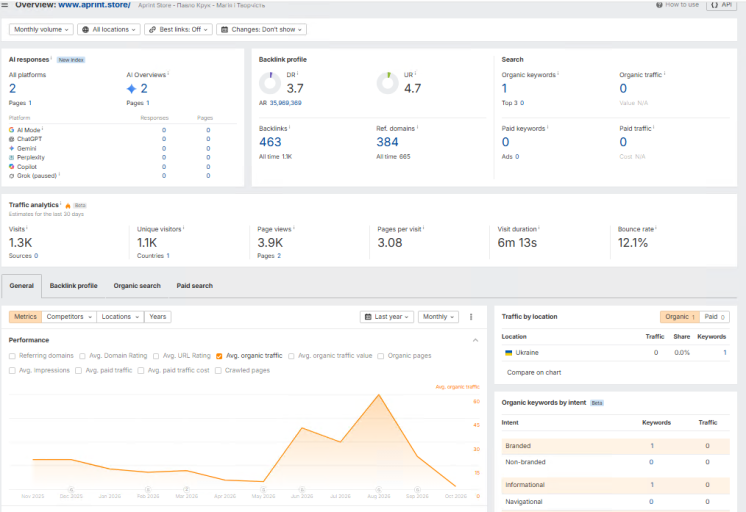Open the Ref. domains 384 link

(x=387, y=142)
